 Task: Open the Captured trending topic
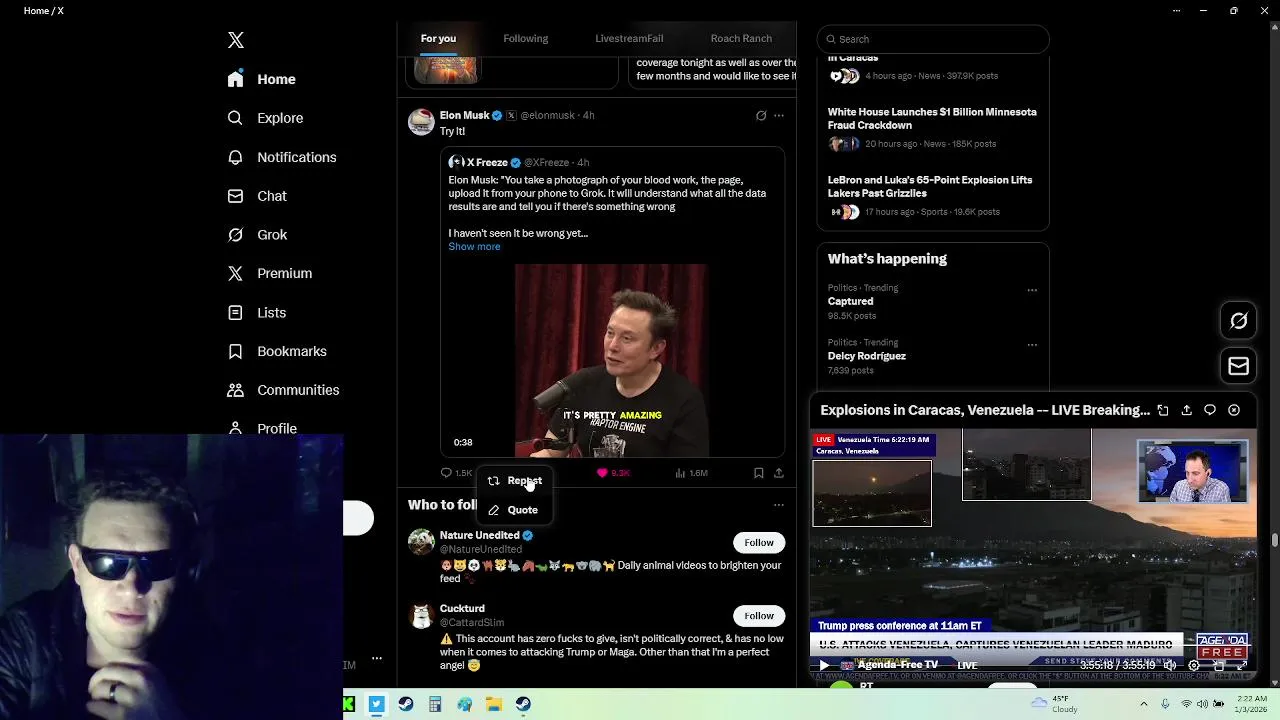click(x=850, y=301)
